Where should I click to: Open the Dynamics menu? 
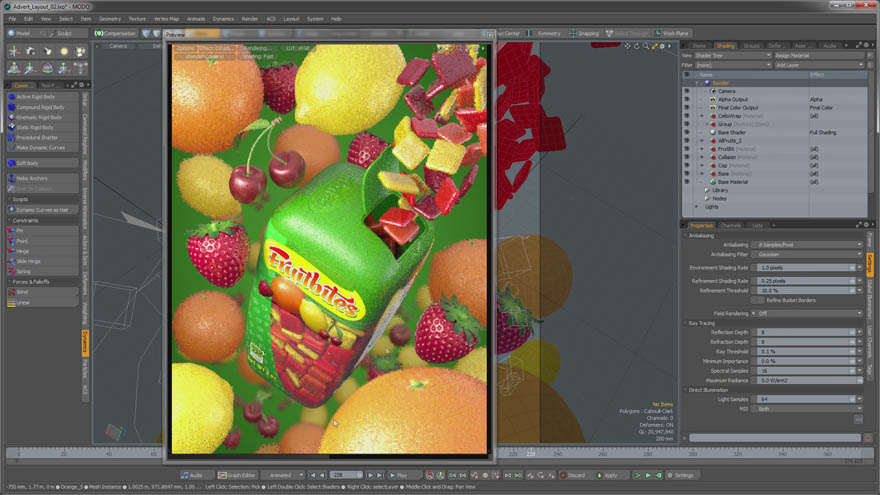coord(223,19)
